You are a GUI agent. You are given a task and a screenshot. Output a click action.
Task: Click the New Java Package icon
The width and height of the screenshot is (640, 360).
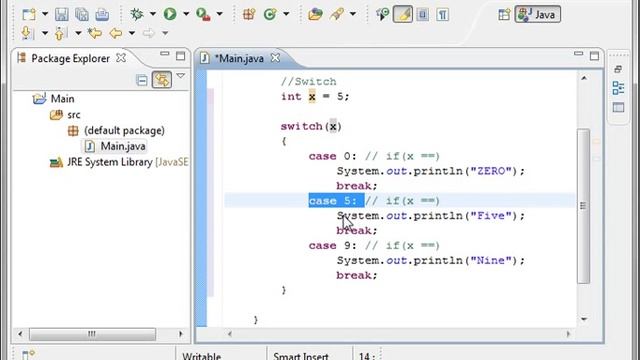[x=249, y=15]
